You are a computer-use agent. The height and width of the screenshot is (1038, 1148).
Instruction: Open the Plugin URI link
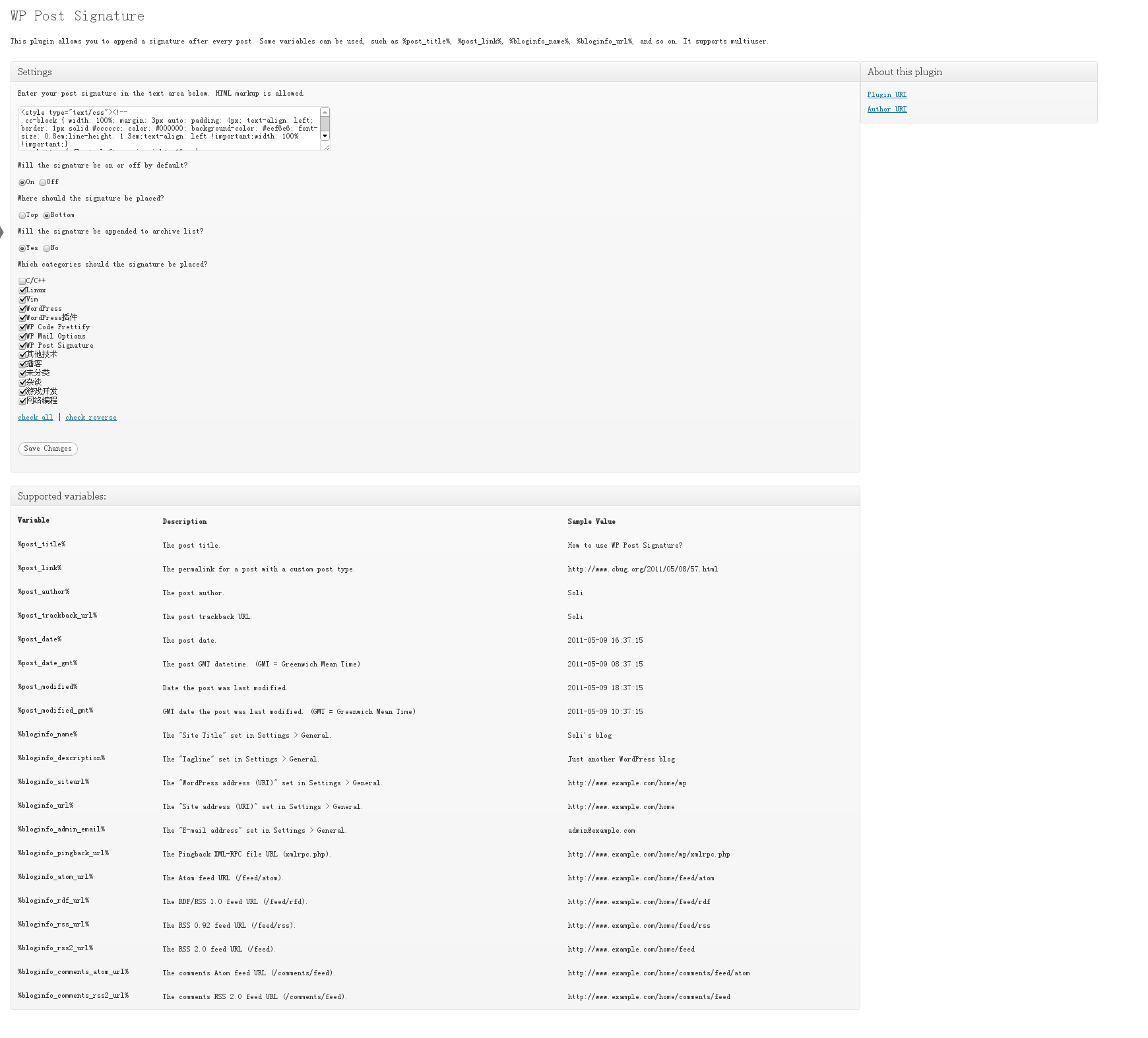(x=887, y=94)
